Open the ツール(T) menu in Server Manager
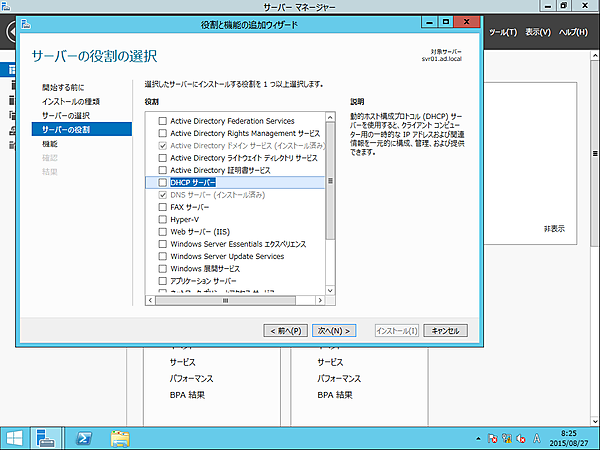 (x=503, y=33)
